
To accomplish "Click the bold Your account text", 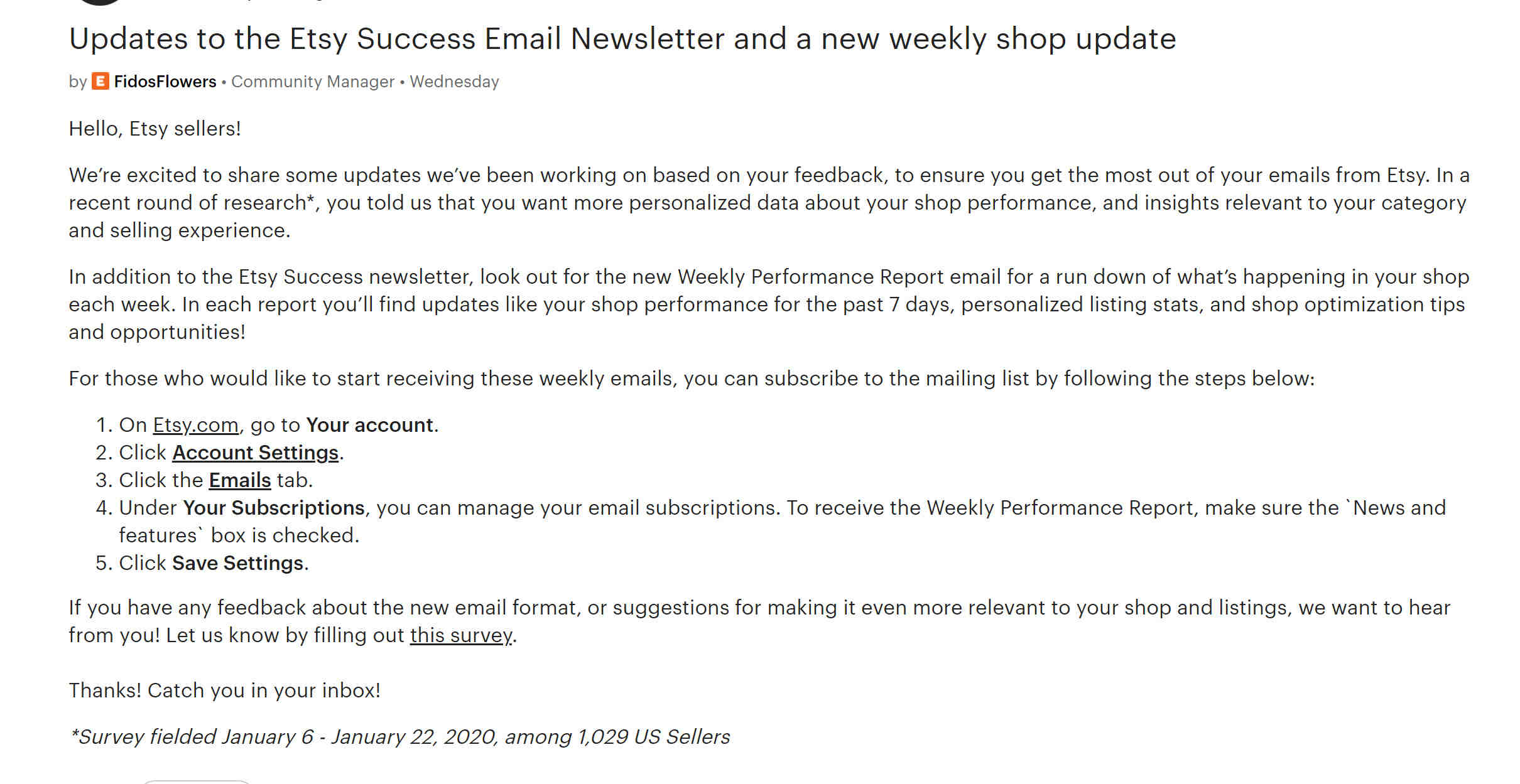I will pyautogui.click(x=370, y=425).
